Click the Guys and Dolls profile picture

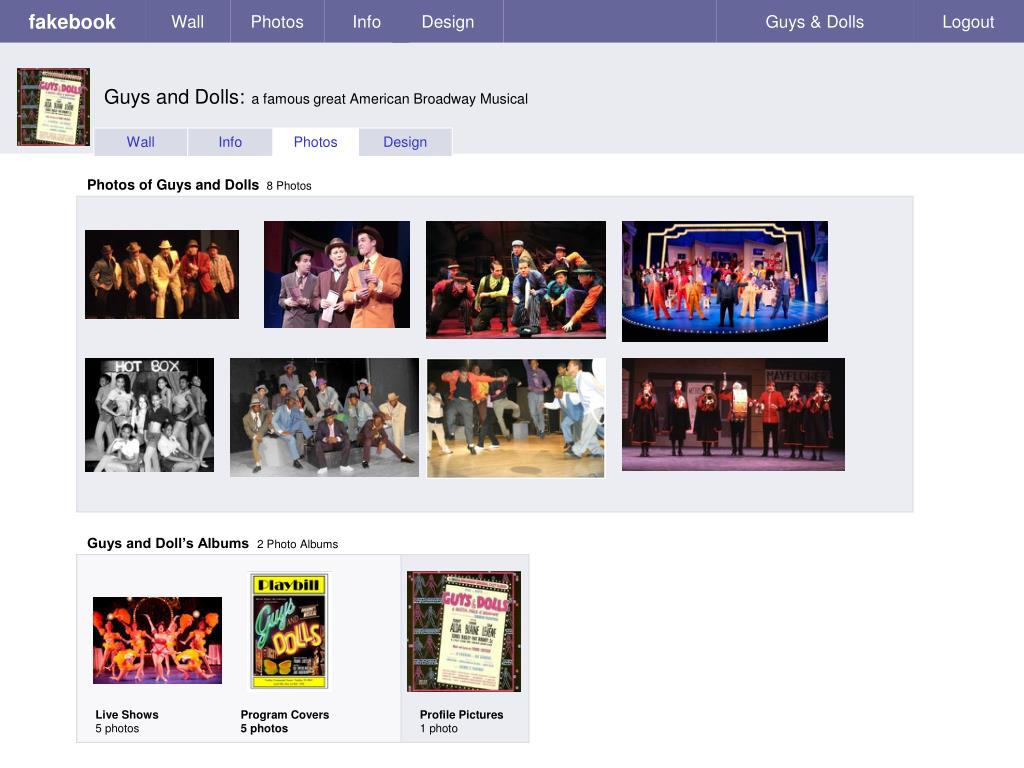tap(54, 107)
